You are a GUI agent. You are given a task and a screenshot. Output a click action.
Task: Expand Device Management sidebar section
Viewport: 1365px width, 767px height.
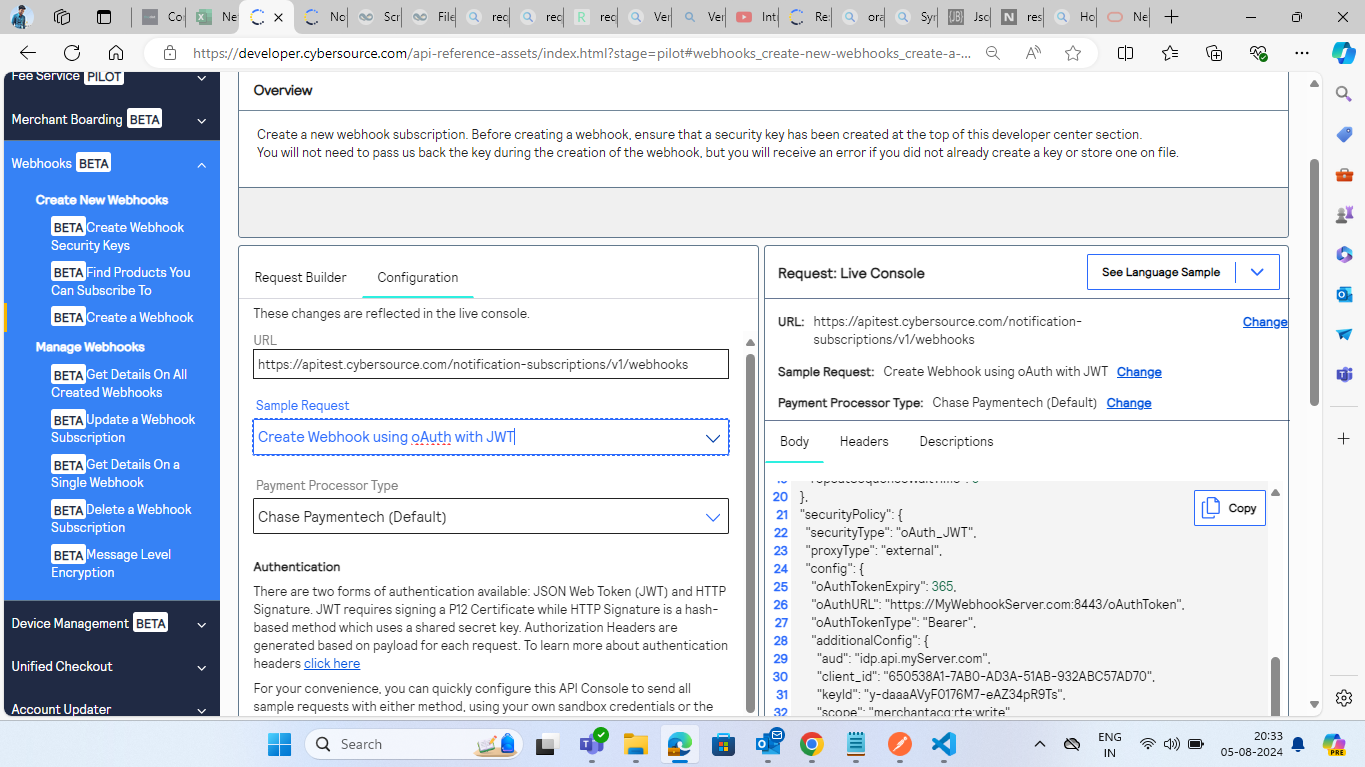pyautogui.click(x=201, y=624)
